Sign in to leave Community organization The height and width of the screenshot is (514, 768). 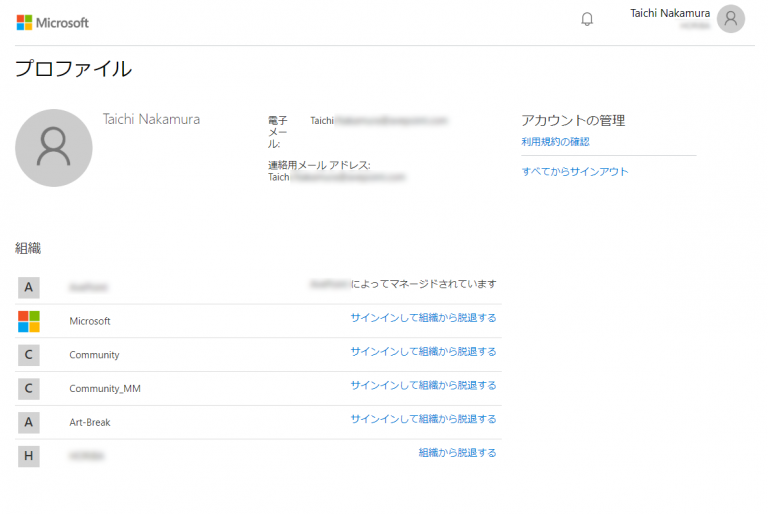[423, 352]
